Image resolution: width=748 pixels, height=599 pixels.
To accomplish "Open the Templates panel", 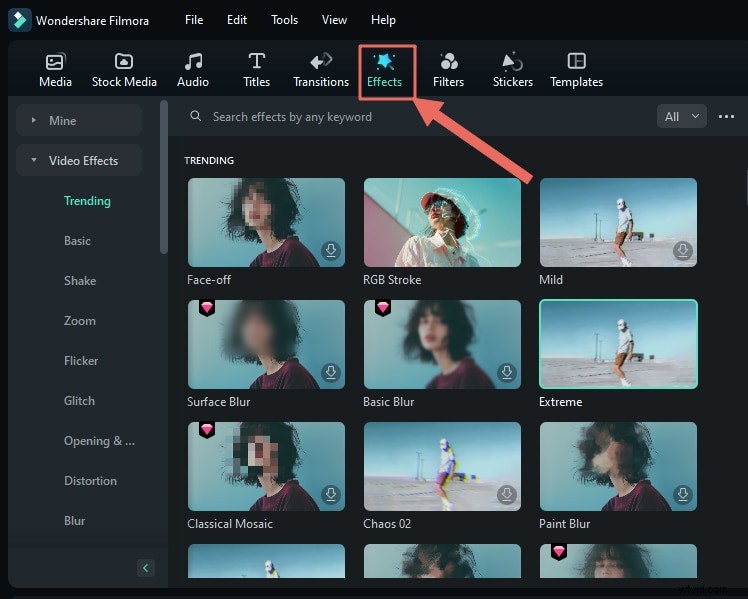I will (x=576, y=62).
